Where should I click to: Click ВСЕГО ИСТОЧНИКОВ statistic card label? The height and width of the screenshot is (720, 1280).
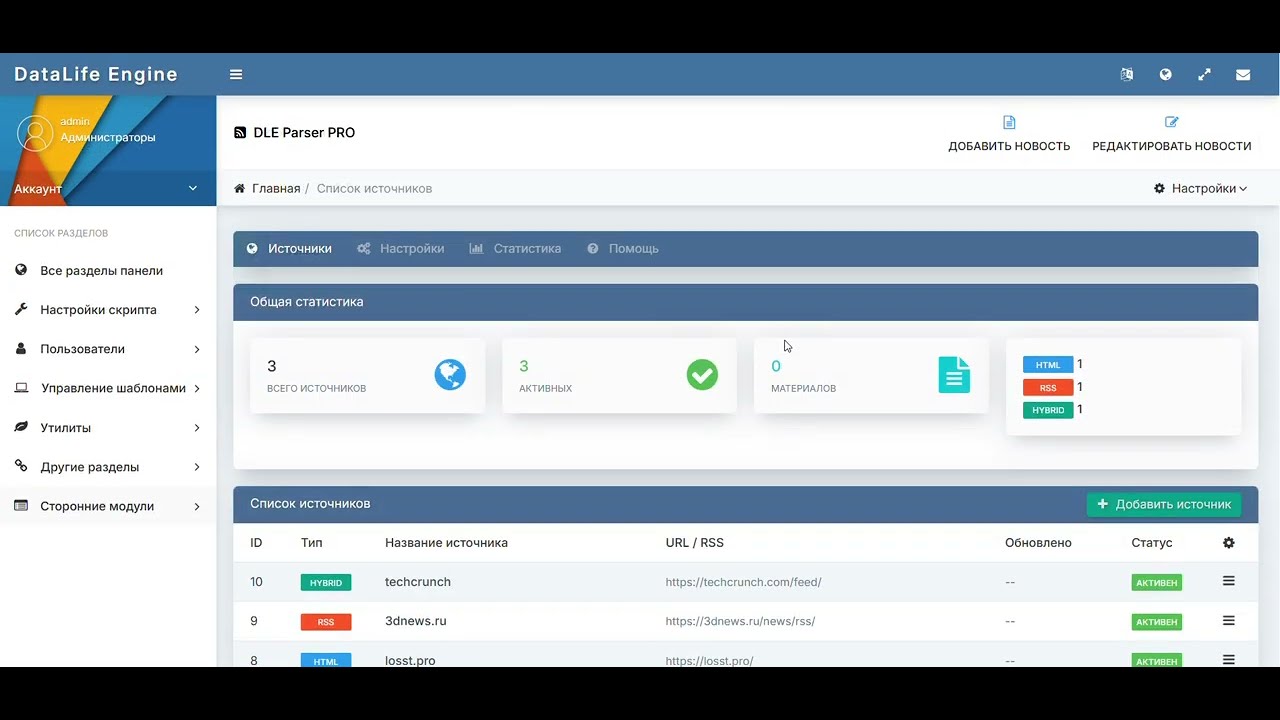[x=316, y=388]
